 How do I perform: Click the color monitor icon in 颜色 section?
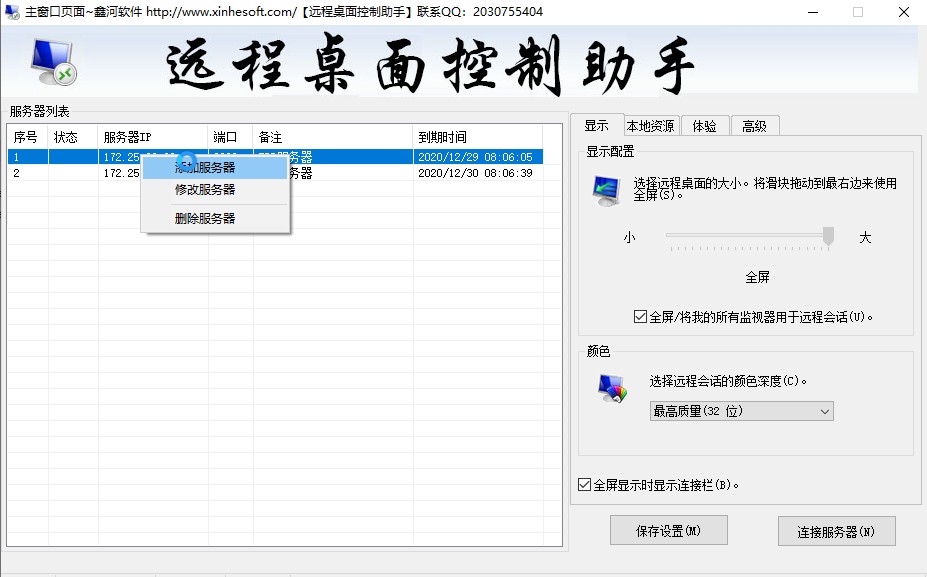pos(611,388)
